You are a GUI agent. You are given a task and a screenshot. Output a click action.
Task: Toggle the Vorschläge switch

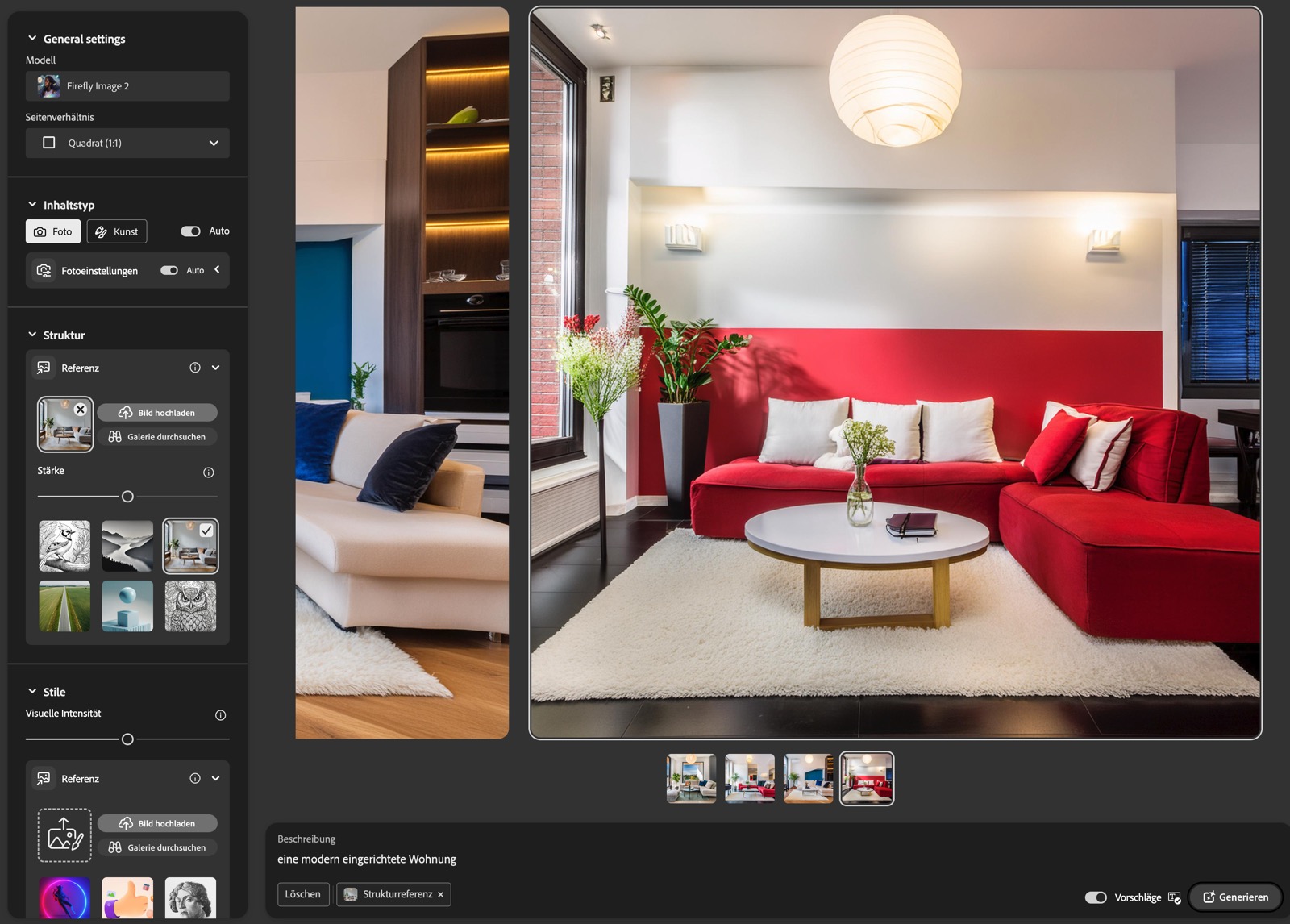tap(1096, 897)
